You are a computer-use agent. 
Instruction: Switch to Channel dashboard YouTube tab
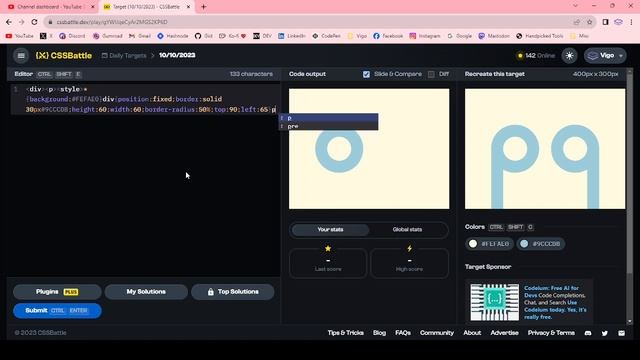51,7
